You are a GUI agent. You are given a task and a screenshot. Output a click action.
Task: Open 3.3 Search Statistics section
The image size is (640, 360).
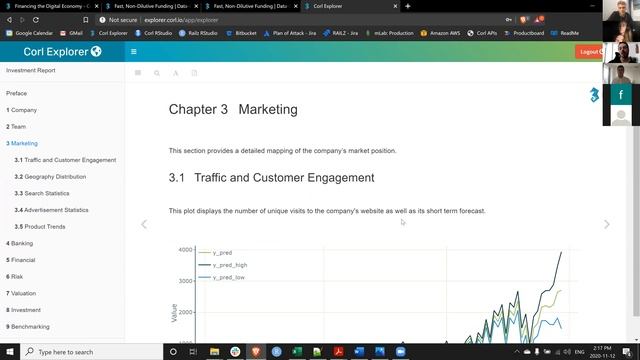(42, 193)
